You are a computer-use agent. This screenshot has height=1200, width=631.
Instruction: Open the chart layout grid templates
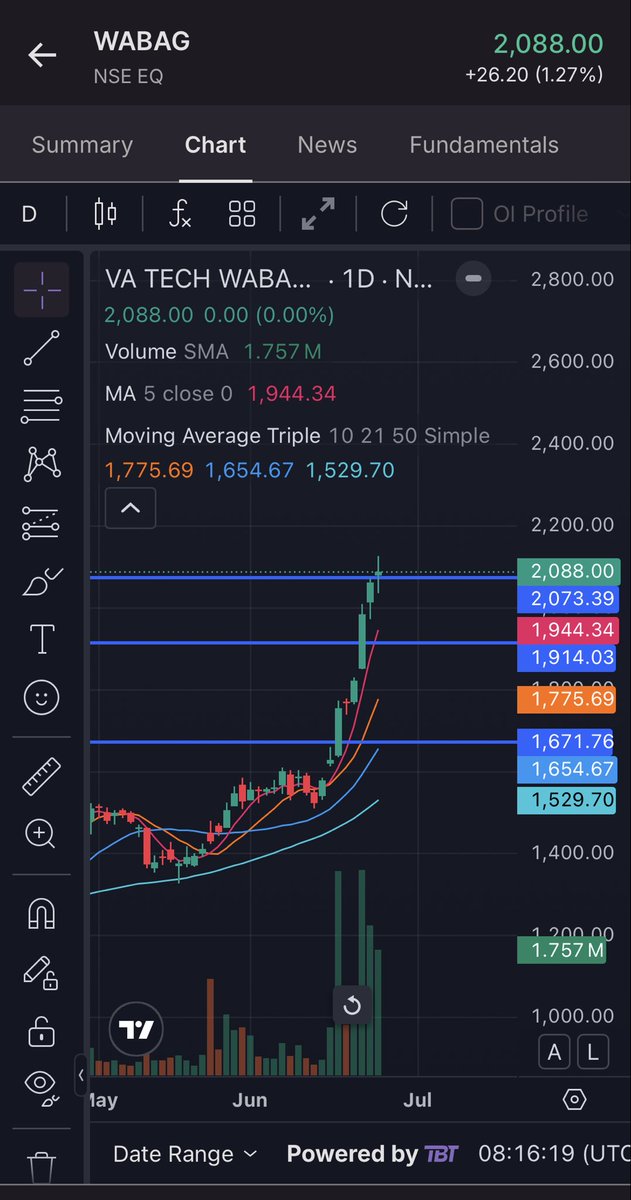click(242, 213)
